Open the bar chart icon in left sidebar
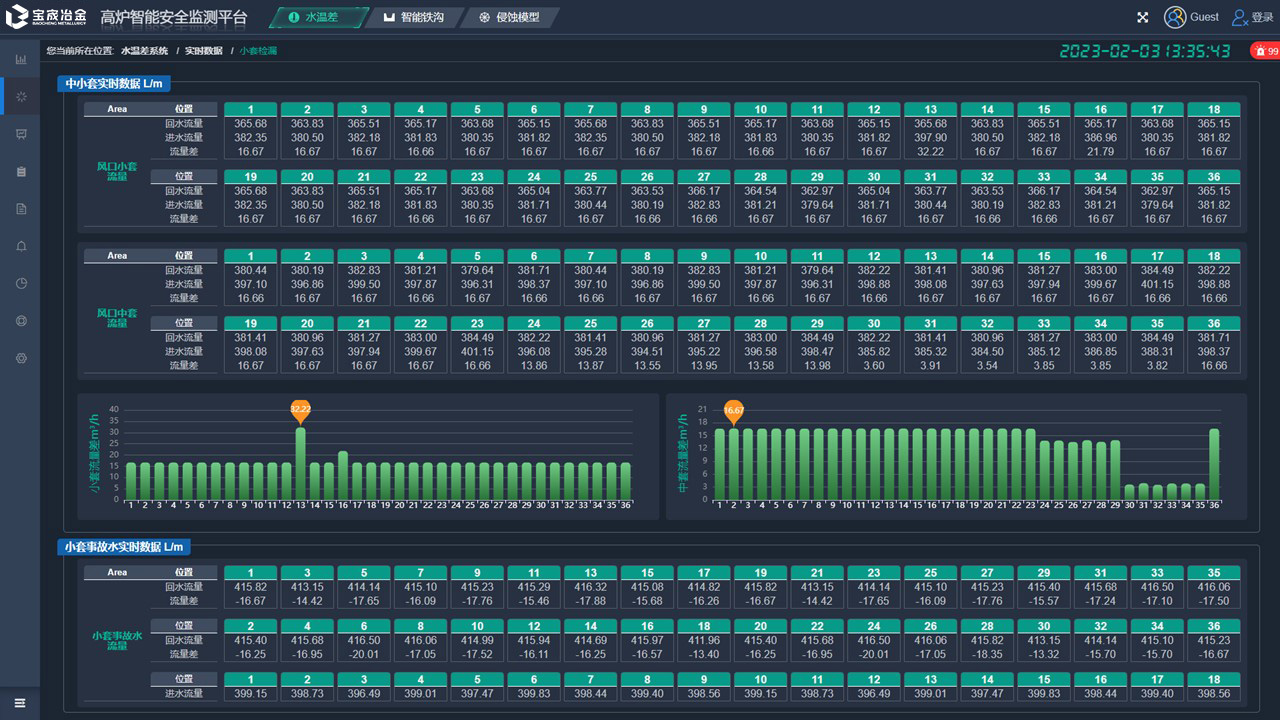 21,59
